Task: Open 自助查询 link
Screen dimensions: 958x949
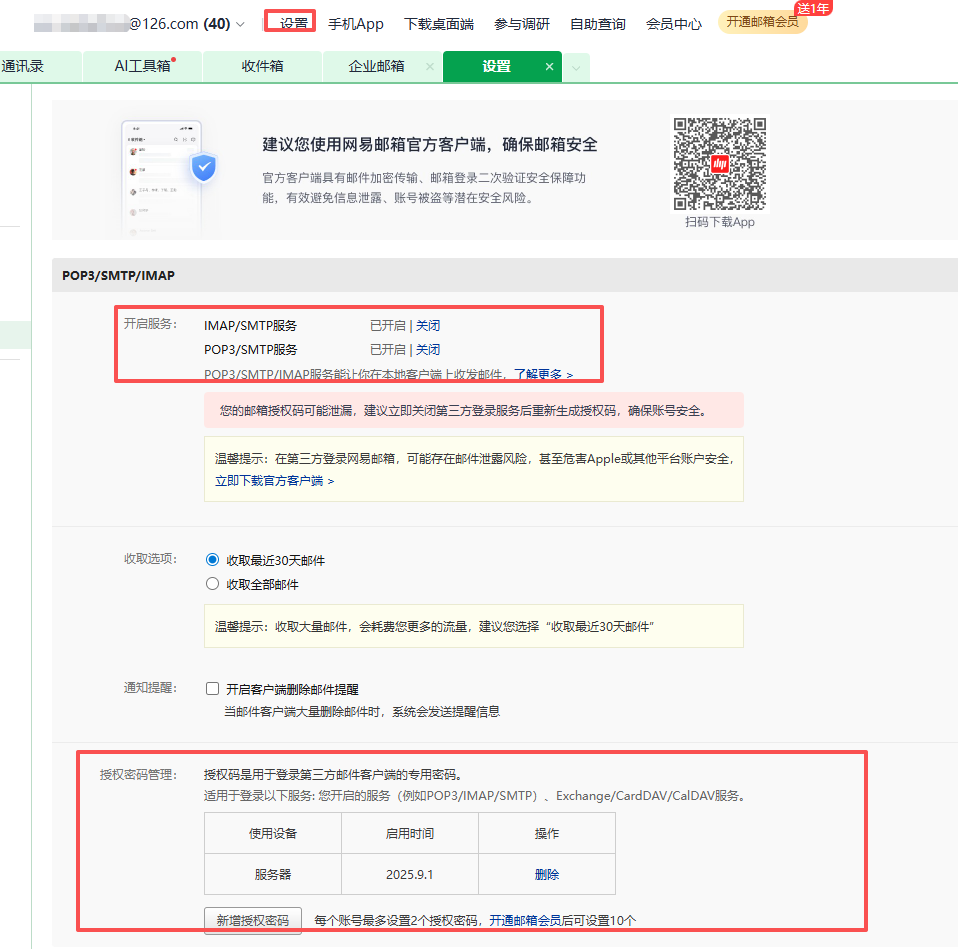Action: (598, 24)
